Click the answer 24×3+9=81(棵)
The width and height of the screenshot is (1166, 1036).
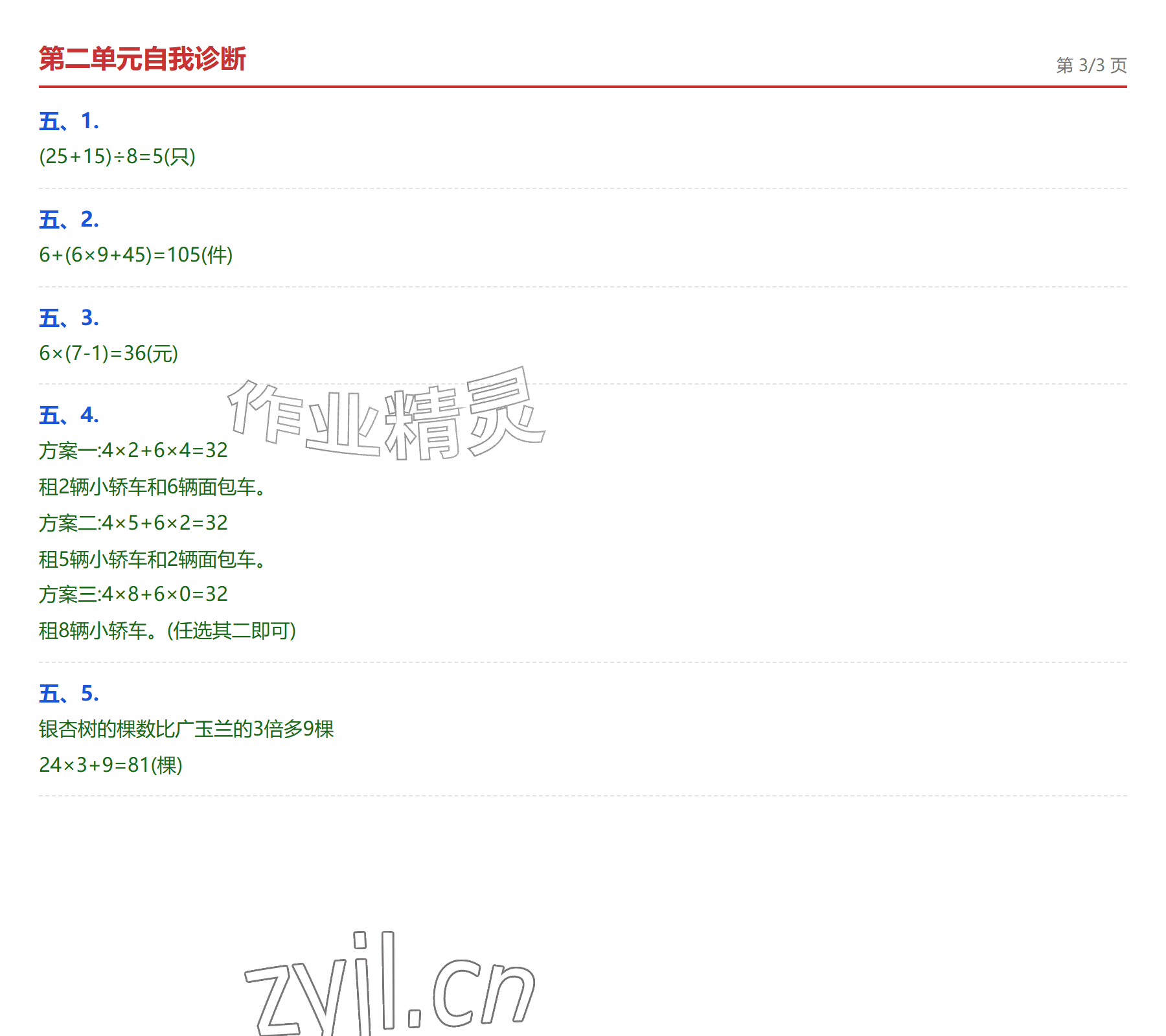tap(111, 765)
